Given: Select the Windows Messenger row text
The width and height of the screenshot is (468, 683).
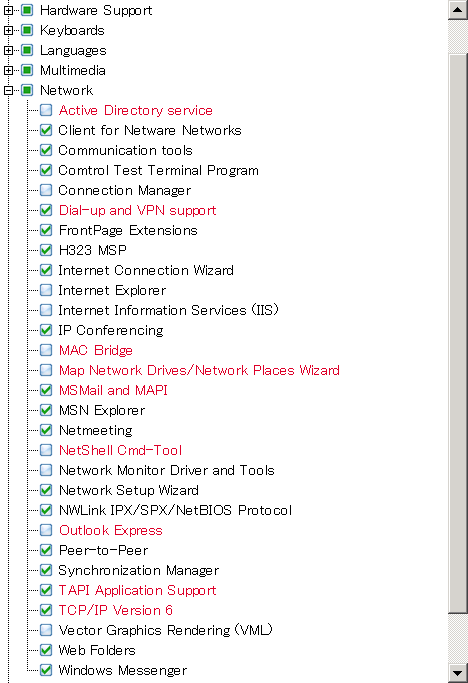Looking at the screenshot, I should click(123, 670).
